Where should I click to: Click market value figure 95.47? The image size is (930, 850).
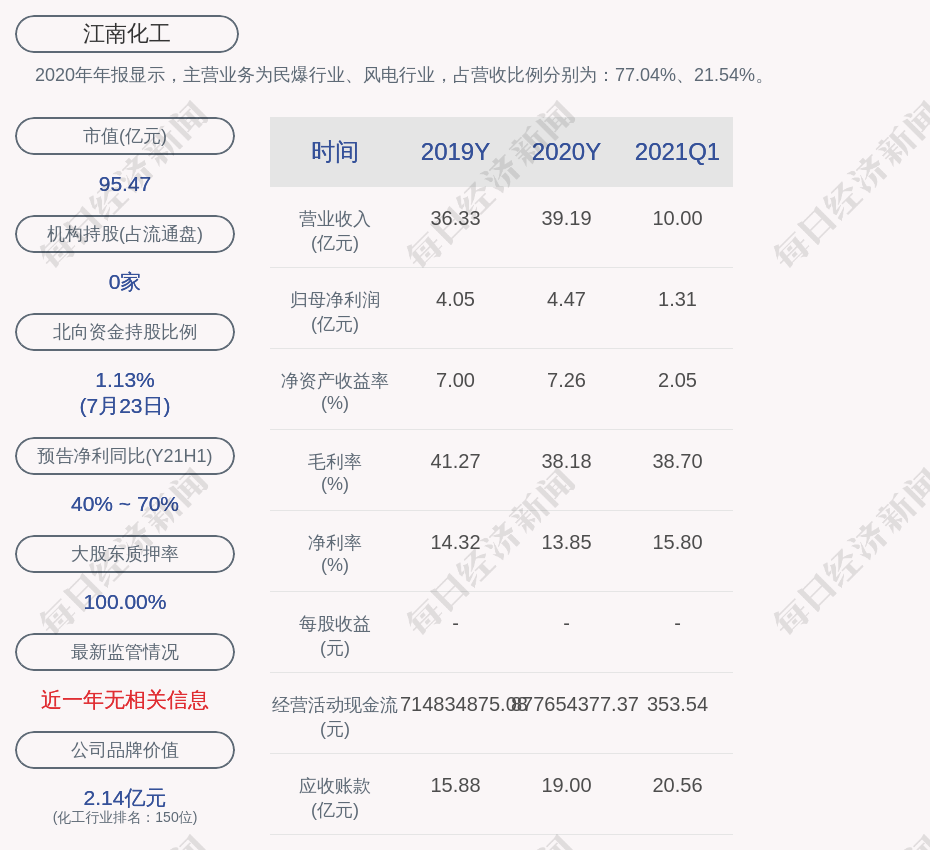point(125,184)
